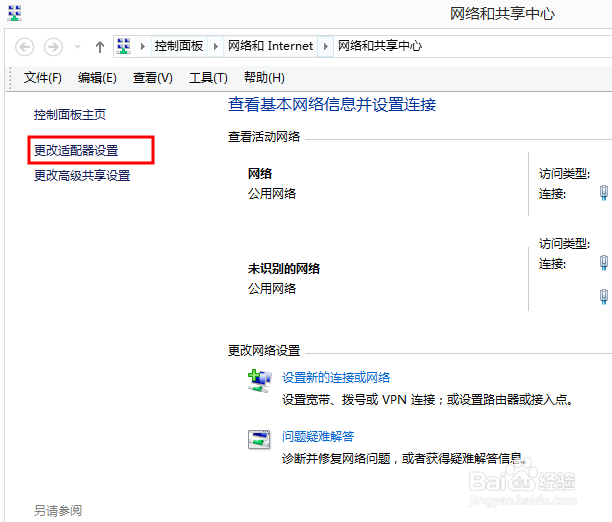612x522 pixels.
Task: Click the bold 未识别的网络 network name
Action: coord(284,269)
